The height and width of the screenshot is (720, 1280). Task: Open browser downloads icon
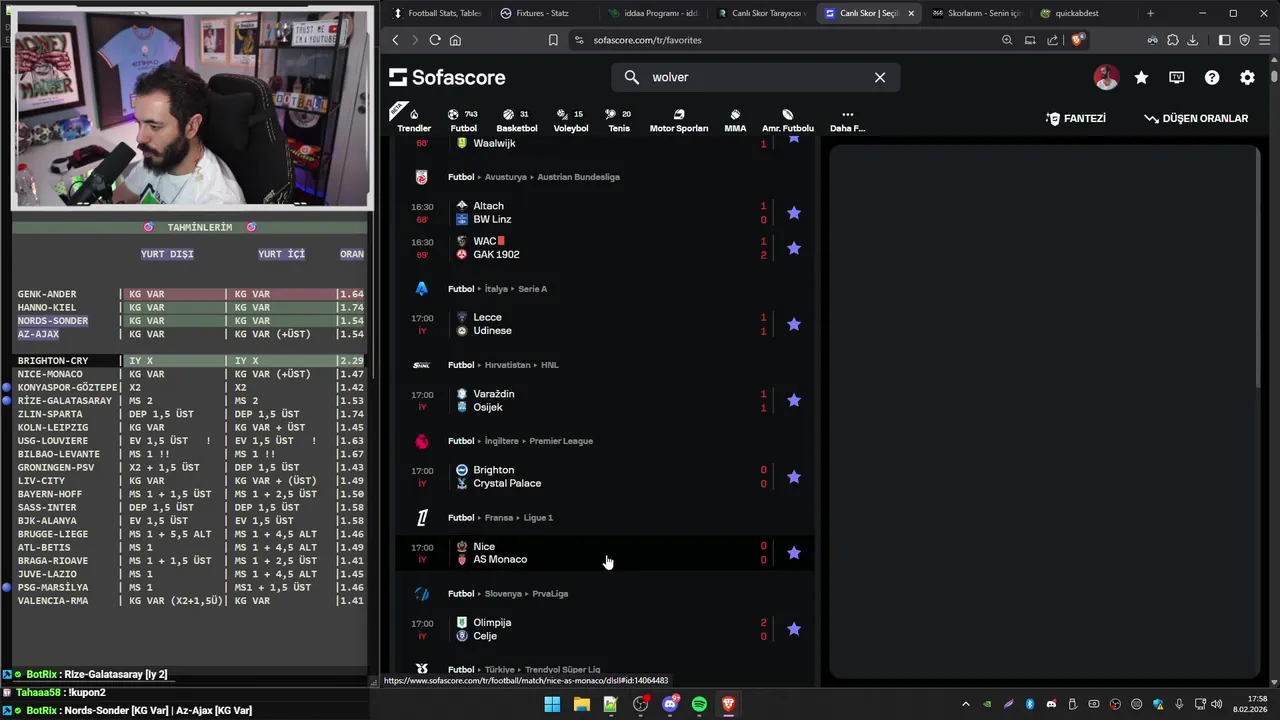coord(1193,40)
